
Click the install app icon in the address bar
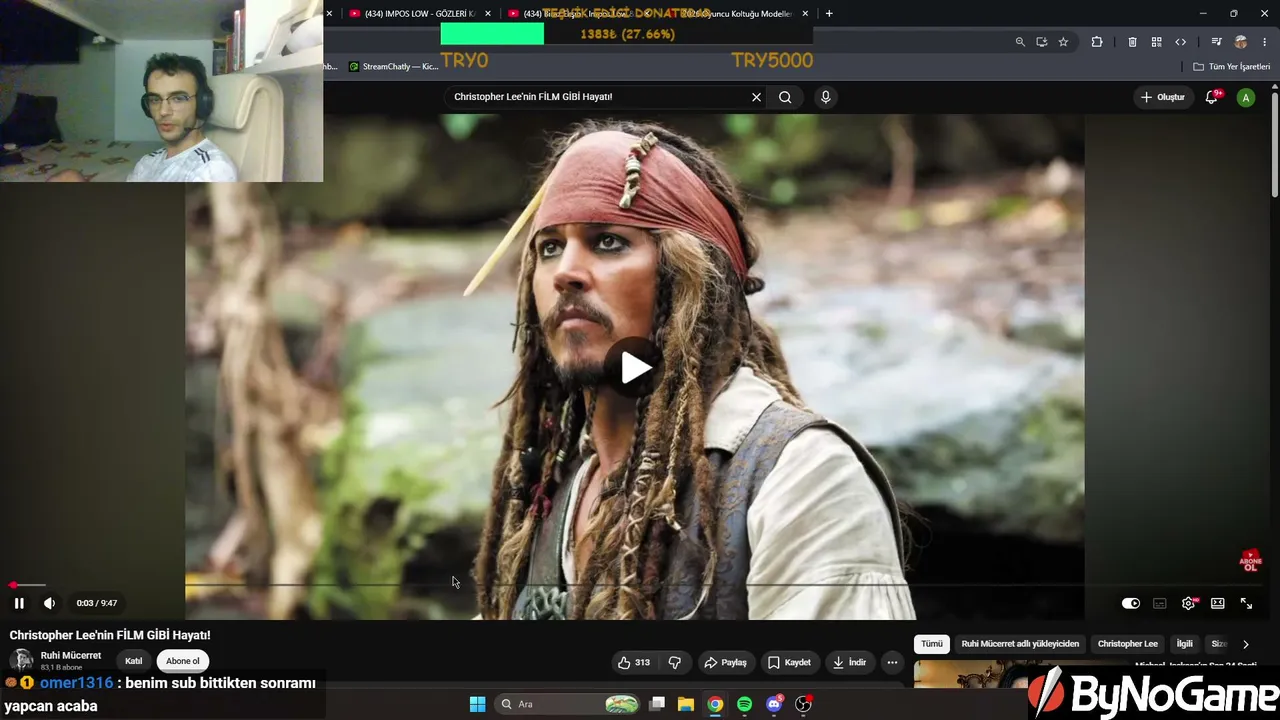click(1042, 42)
